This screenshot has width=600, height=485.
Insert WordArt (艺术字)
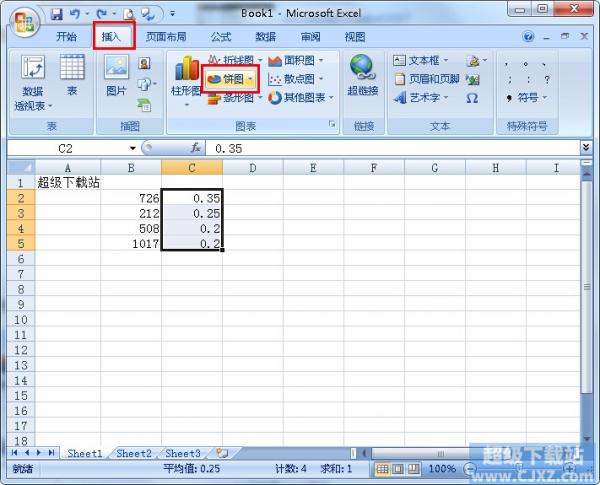421,98
